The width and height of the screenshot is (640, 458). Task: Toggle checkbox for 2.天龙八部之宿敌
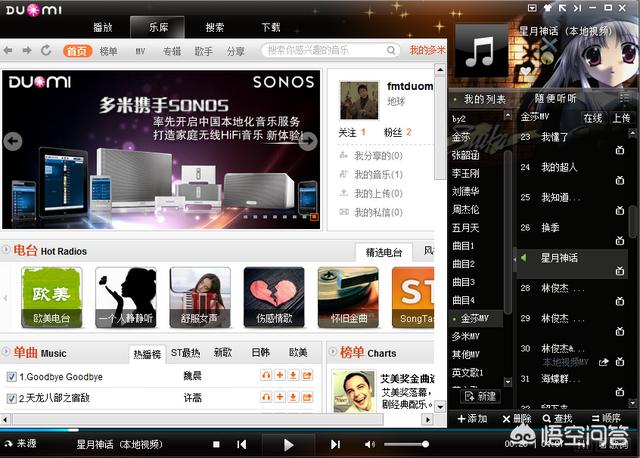point(11,398)
